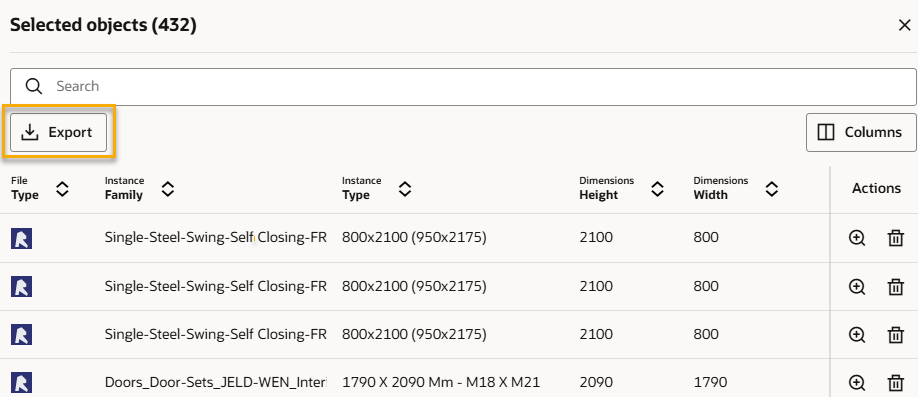Delete the JELD-WEN door set row

(x=896, y=383)
